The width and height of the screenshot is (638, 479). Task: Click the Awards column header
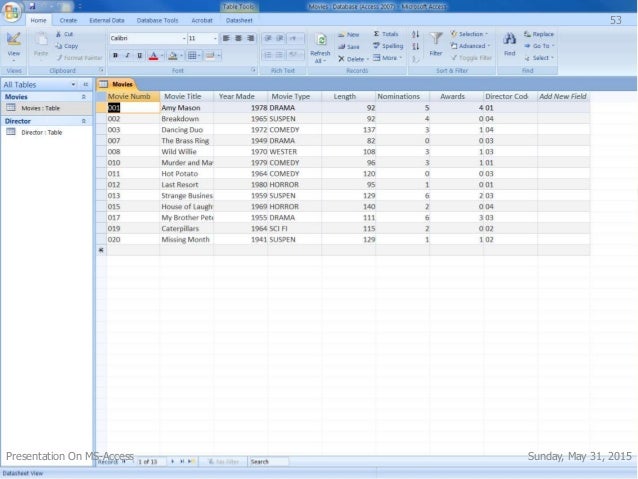[456, 96]
